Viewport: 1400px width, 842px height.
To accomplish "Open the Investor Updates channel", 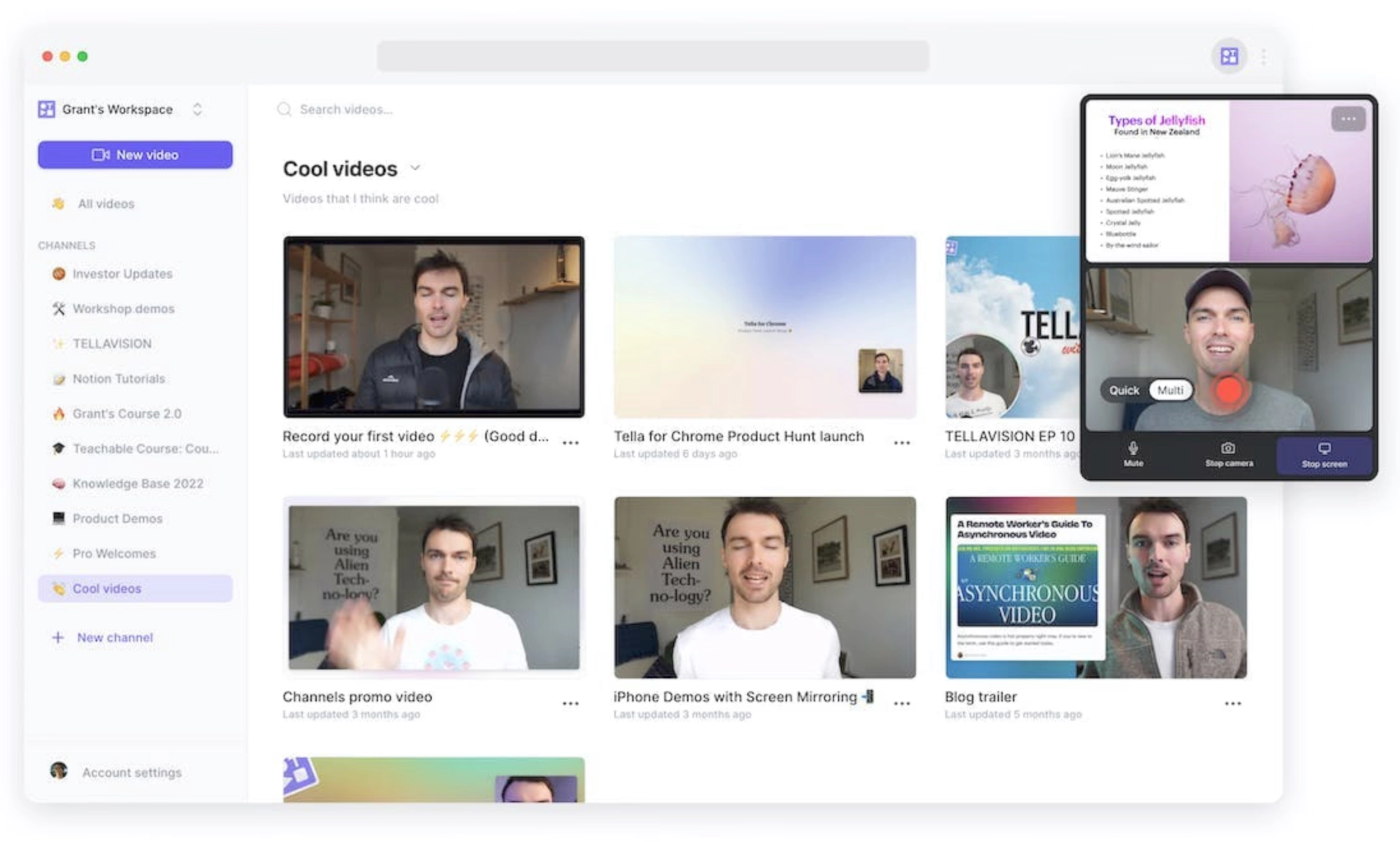I will [x=135, y=273].
